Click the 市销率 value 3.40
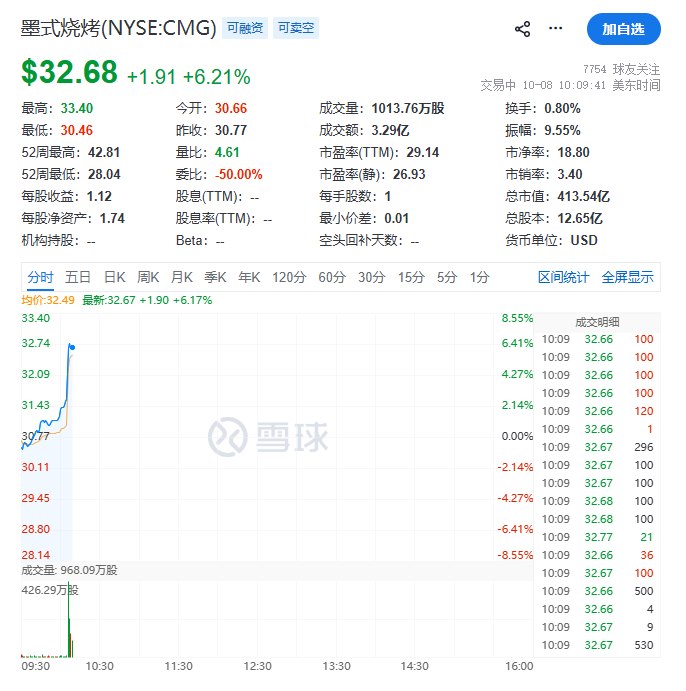Viewport: 686px width, 691px height. tap(570, 175)
